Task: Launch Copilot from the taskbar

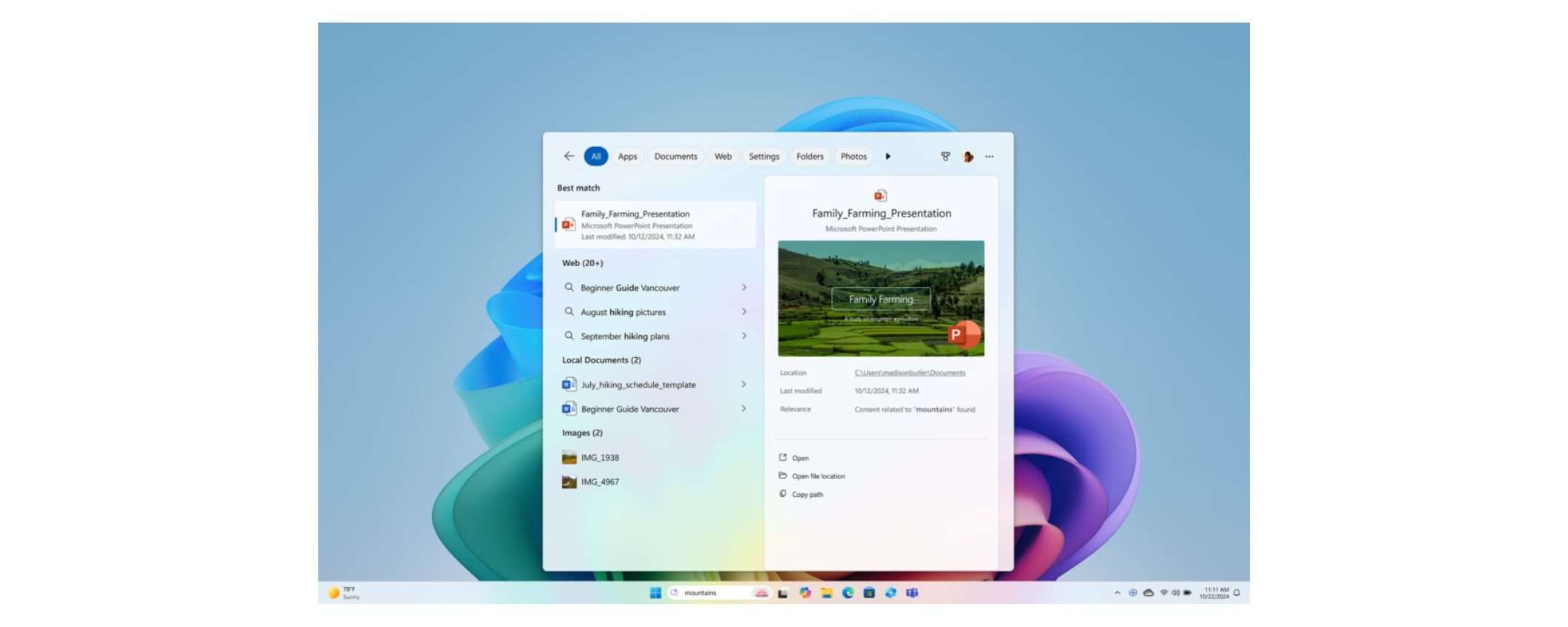Action: (x=805, y=592)
